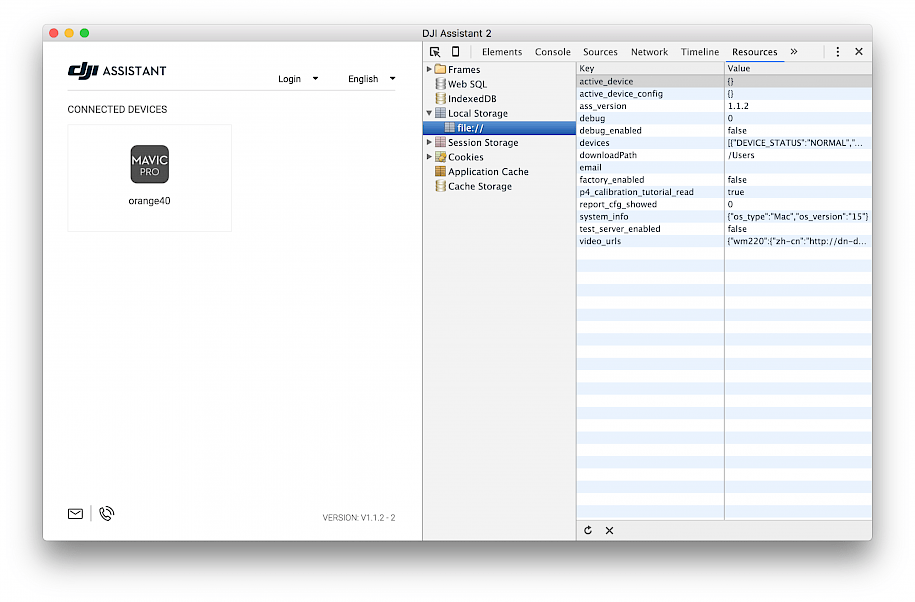Select the factory_enabled key
This screenshot has width=915, height=602.
click(x=612, y=180)
